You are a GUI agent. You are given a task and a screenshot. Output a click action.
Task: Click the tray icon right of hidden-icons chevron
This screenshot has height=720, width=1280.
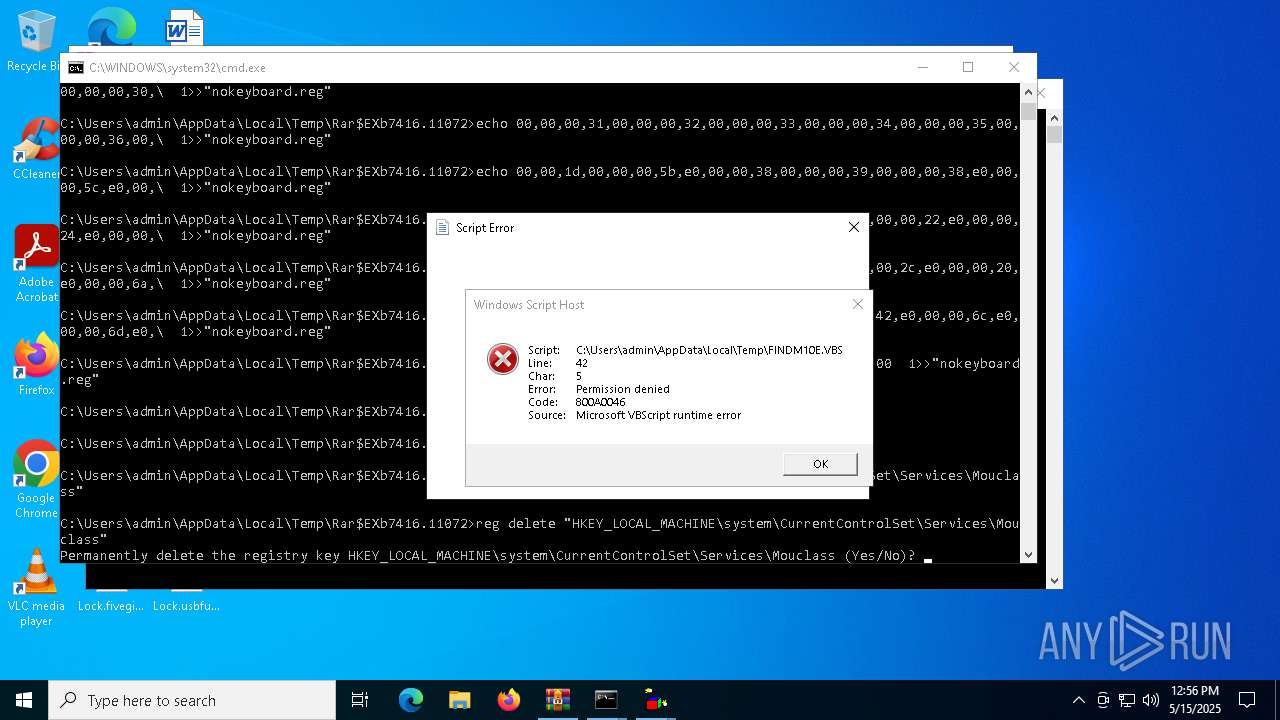click(1103, 700)
